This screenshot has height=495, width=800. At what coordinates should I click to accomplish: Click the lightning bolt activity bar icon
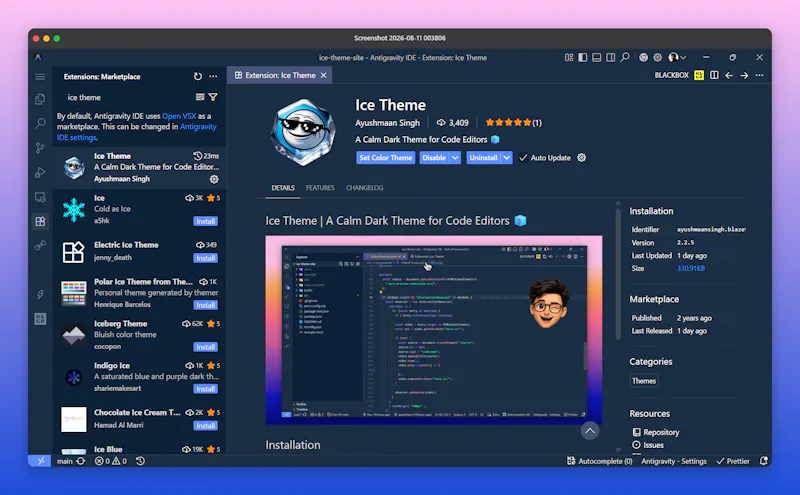click(40, 294)
